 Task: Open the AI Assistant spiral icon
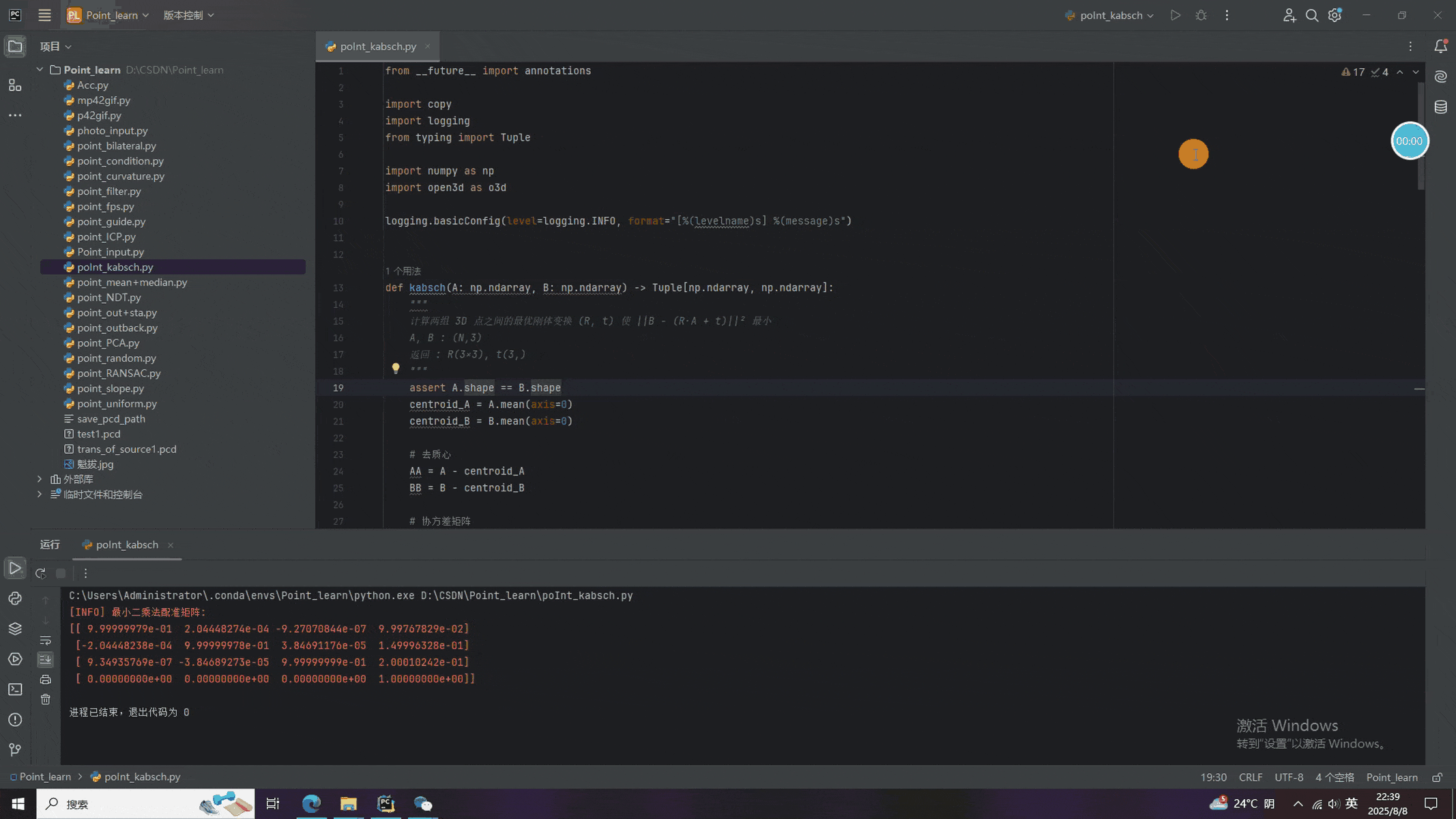coord(1441,77)
